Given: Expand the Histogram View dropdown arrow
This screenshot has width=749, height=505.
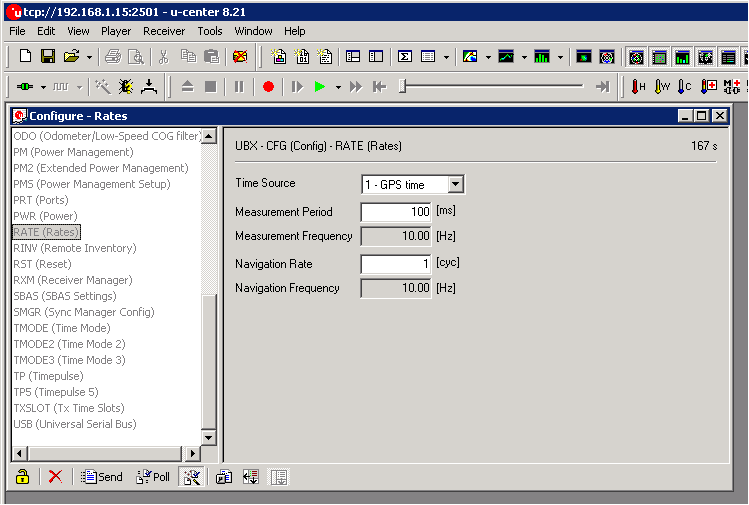Looking at the screenshot, I should pyautogui.click(x=560, y=57).
